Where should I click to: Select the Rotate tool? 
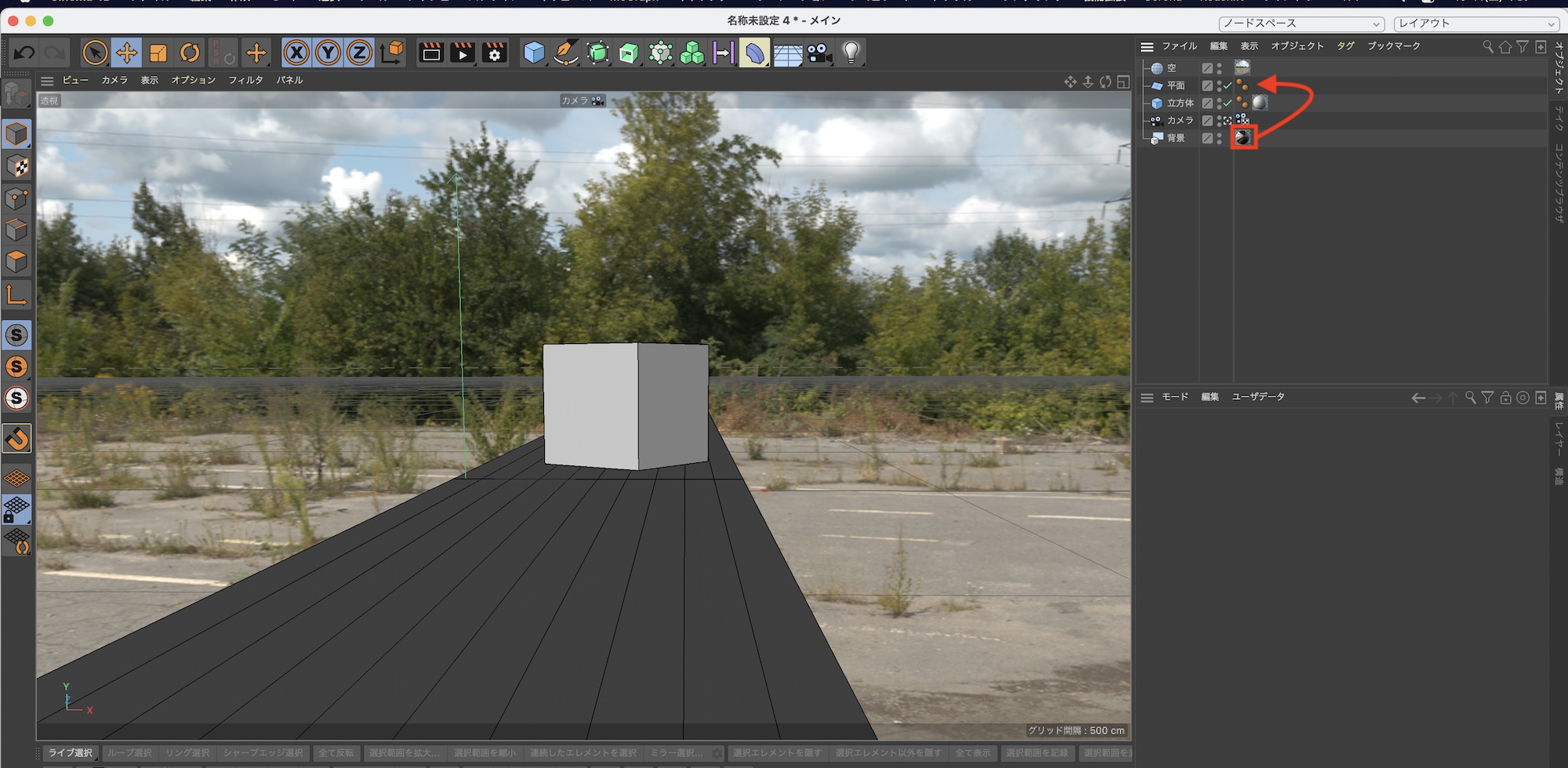pyautogui.click(x=190, y=53)
